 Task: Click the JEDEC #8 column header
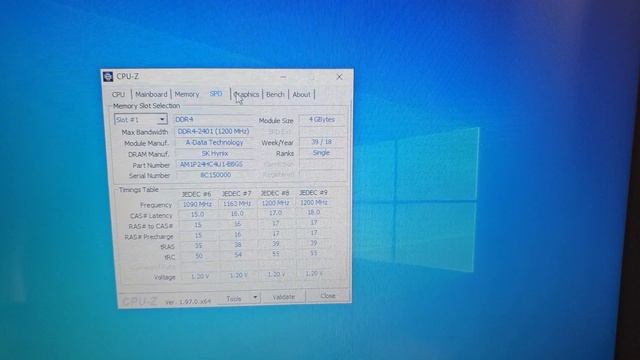click(275, 192)
